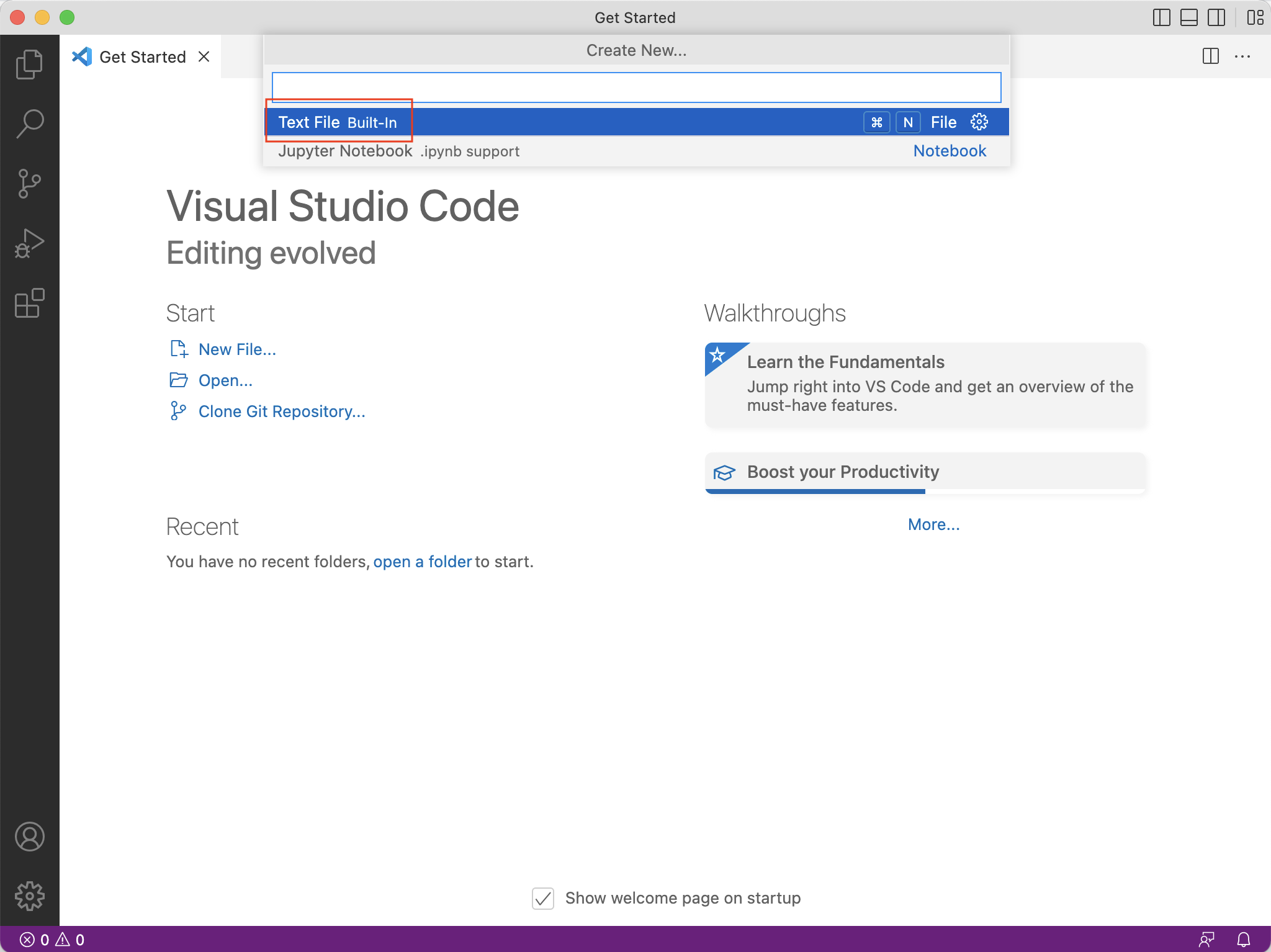
Task: Click the graduation cap icon in walkthroughs
Action: 724,472
